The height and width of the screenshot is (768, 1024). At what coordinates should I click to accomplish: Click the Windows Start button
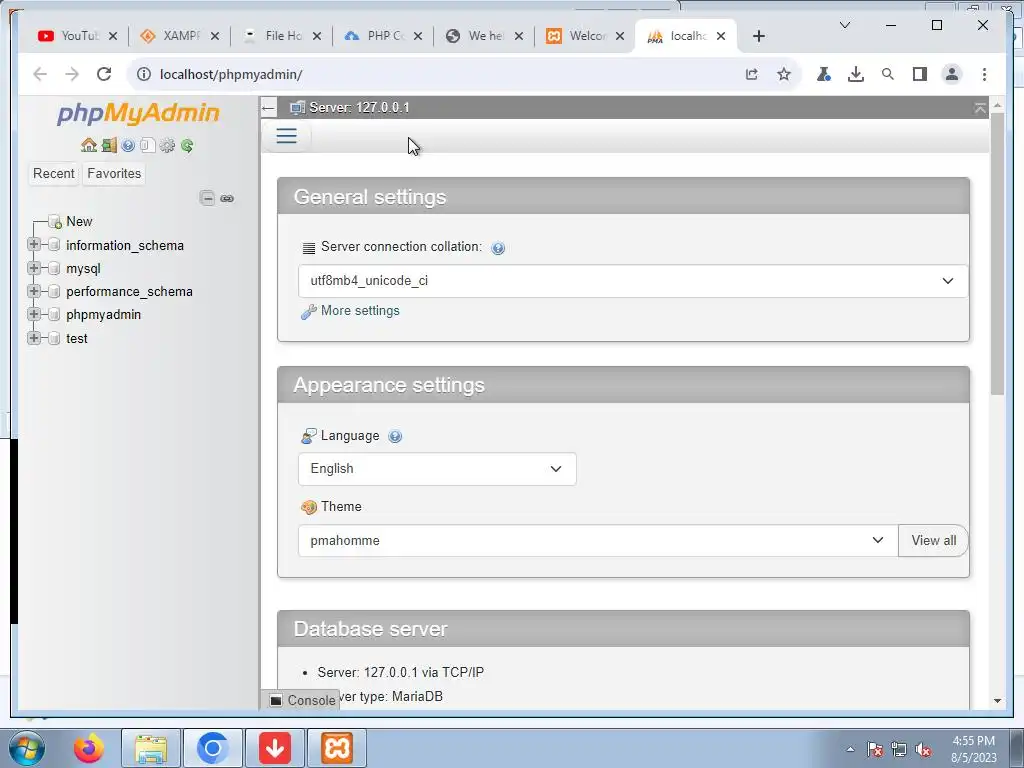pyautogui.click(x=27, y=748)
